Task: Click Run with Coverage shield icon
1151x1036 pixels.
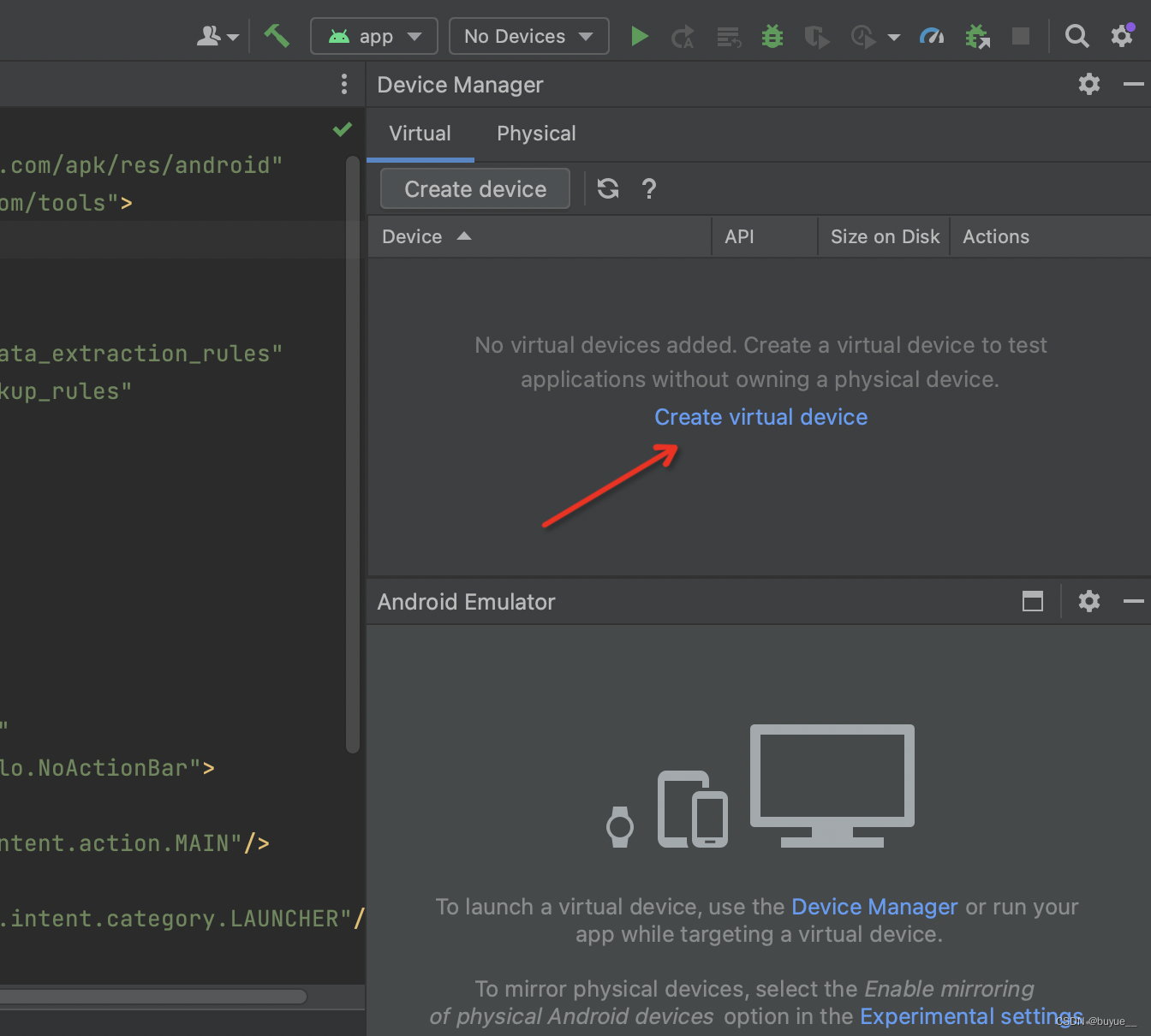Action: pyautogui.click(x=816, y=37)
